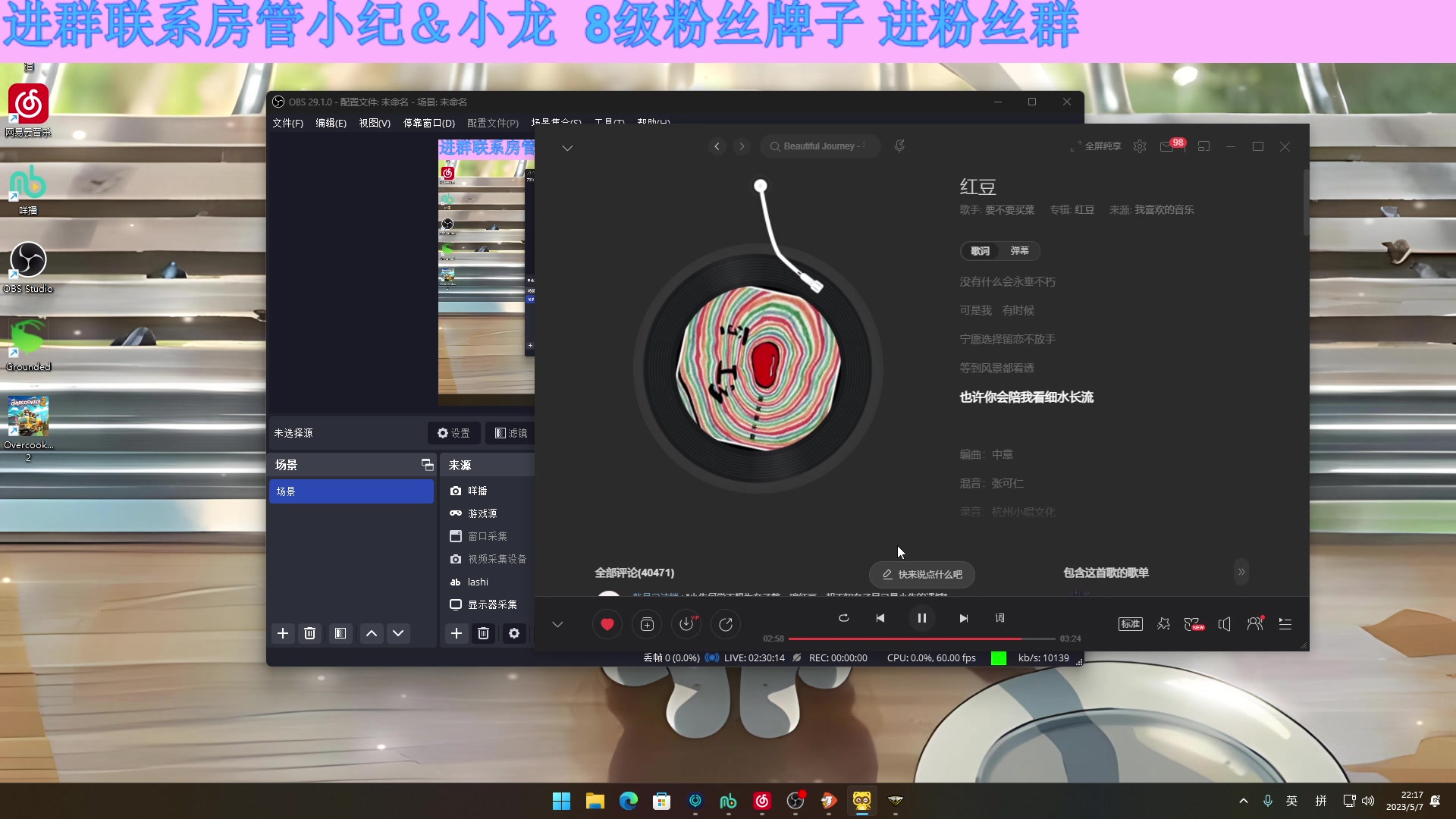Image resolution: width=1456 pixels, height=819 pixels.
Task: Enter 全屏纯享 fullscreen mode
Action: point(1096,146)
